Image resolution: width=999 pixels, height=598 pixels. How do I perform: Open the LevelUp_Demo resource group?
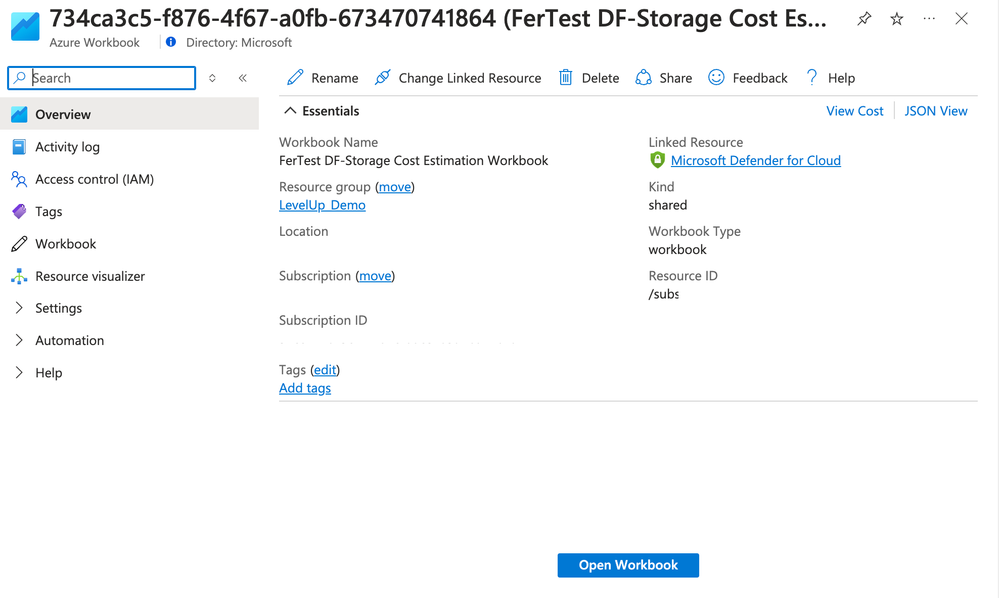322,205
